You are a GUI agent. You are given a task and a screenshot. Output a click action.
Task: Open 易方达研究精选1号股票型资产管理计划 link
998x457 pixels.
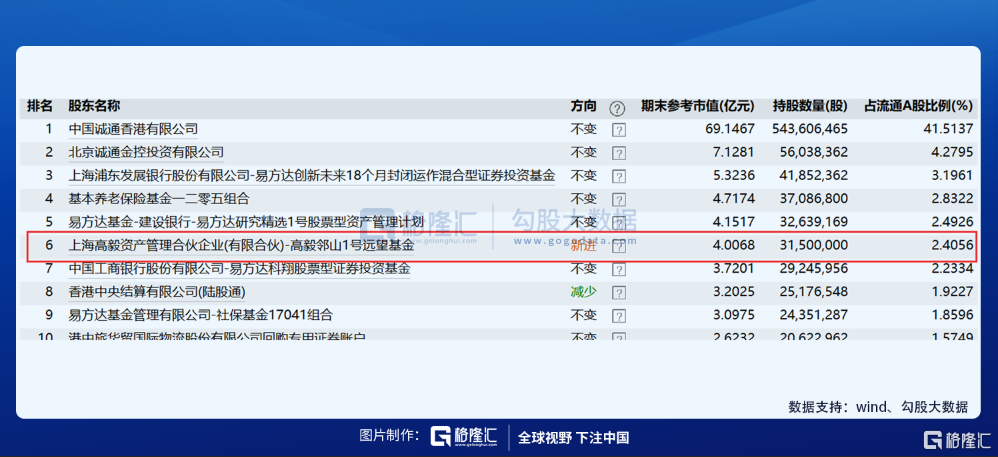[x=246, y=221]
